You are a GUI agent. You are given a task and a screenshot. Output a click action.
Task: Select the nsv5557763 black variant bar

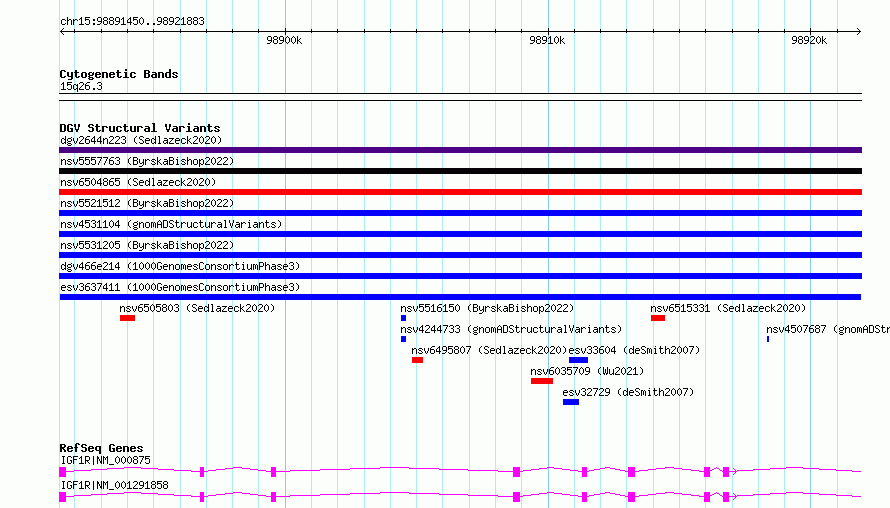(x=460, y=171)
